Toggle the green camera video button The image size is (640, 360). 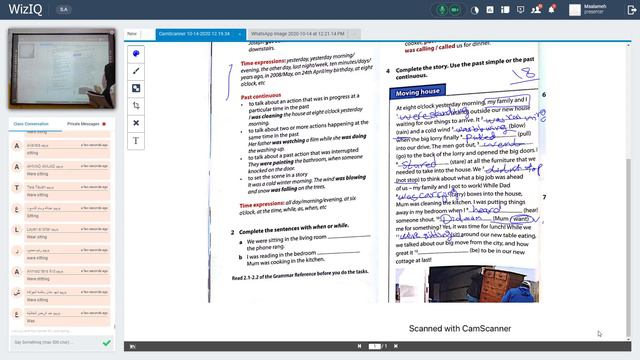[455, 10]
